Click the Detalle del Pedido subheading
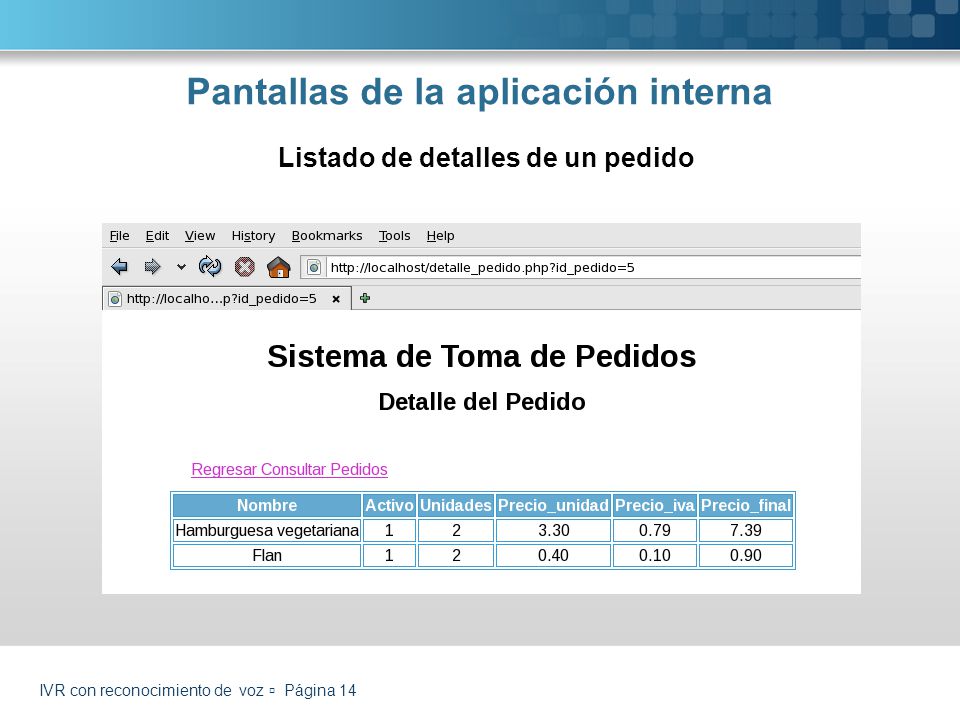The height and width of the screenshot is (720, 960). click(x=482, y=402)
